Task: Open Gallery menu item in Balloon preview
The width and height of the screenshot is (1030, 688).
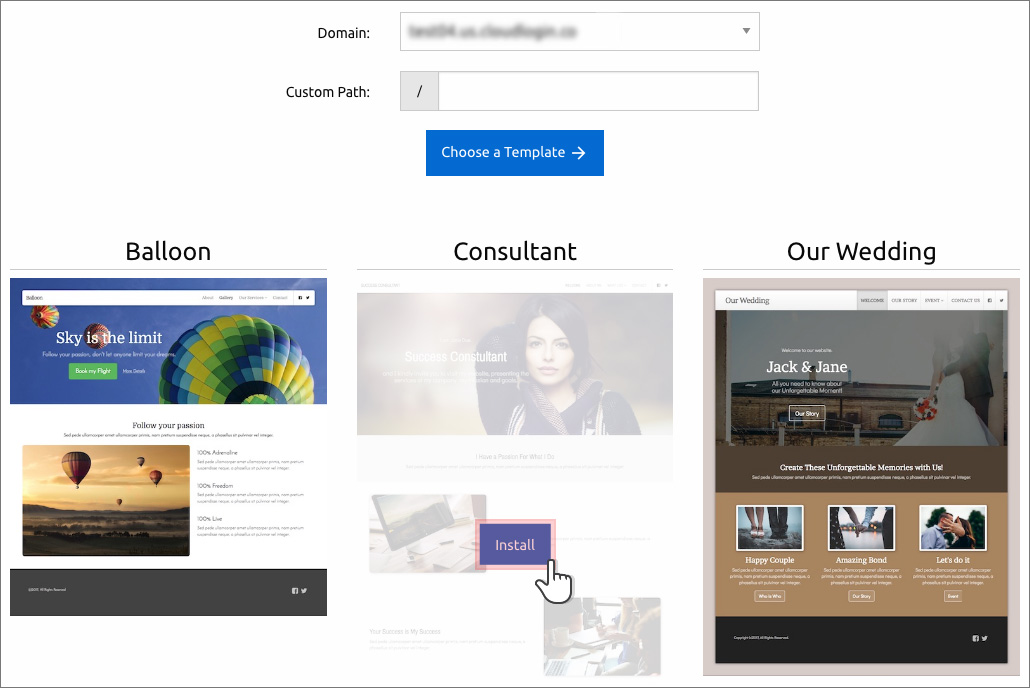Action: pos(226,298)
